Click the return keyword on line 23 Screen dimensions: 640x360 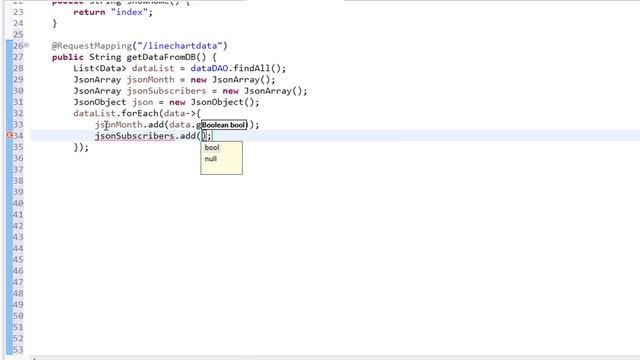89,12
